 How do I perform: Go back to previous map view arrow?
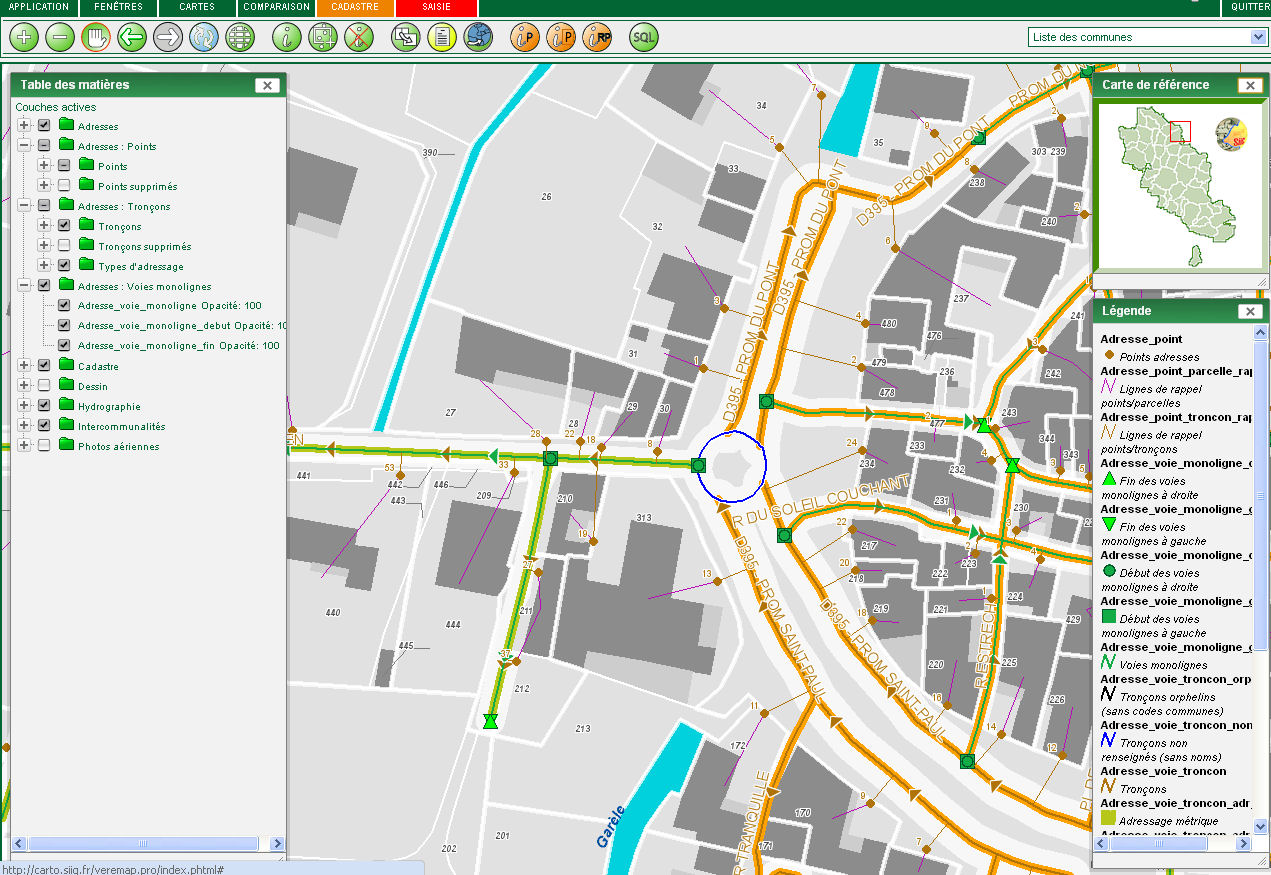tap(132, 39)
